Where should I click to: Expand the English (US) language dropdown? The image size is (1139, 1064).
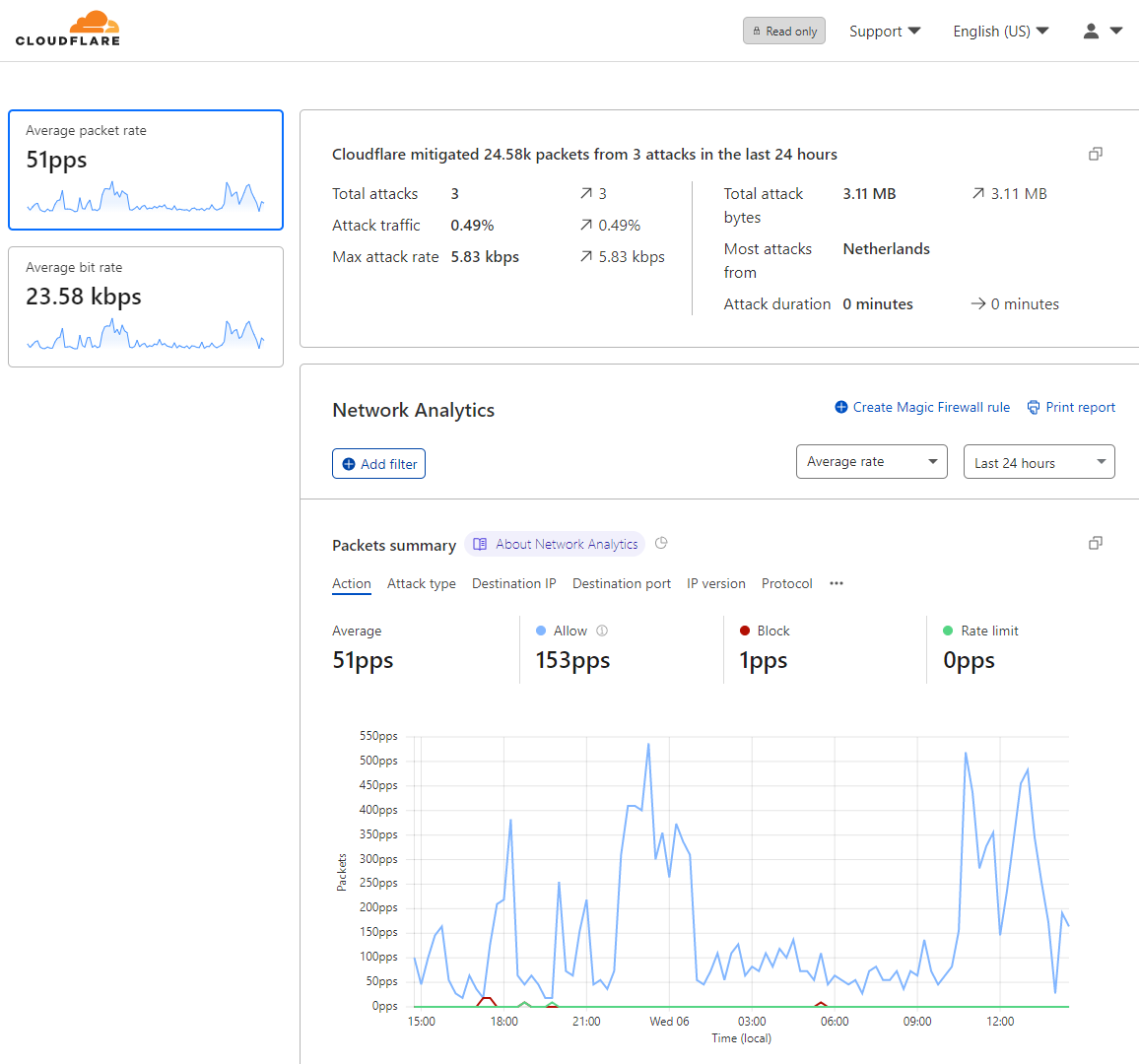click(1000, 31)
